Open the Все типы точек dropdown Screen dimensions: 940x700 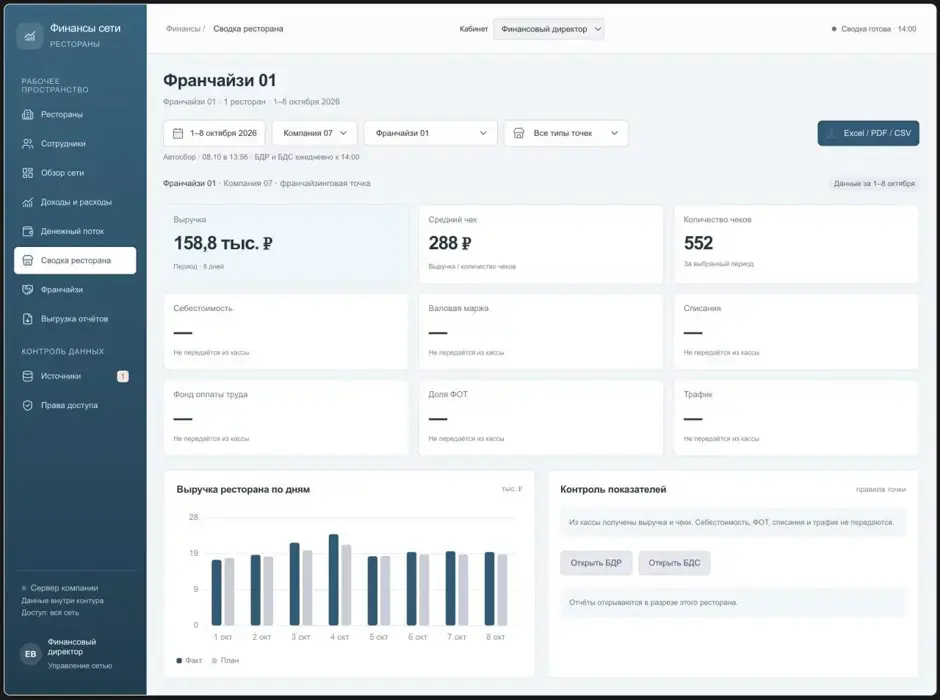coord(566,133)
